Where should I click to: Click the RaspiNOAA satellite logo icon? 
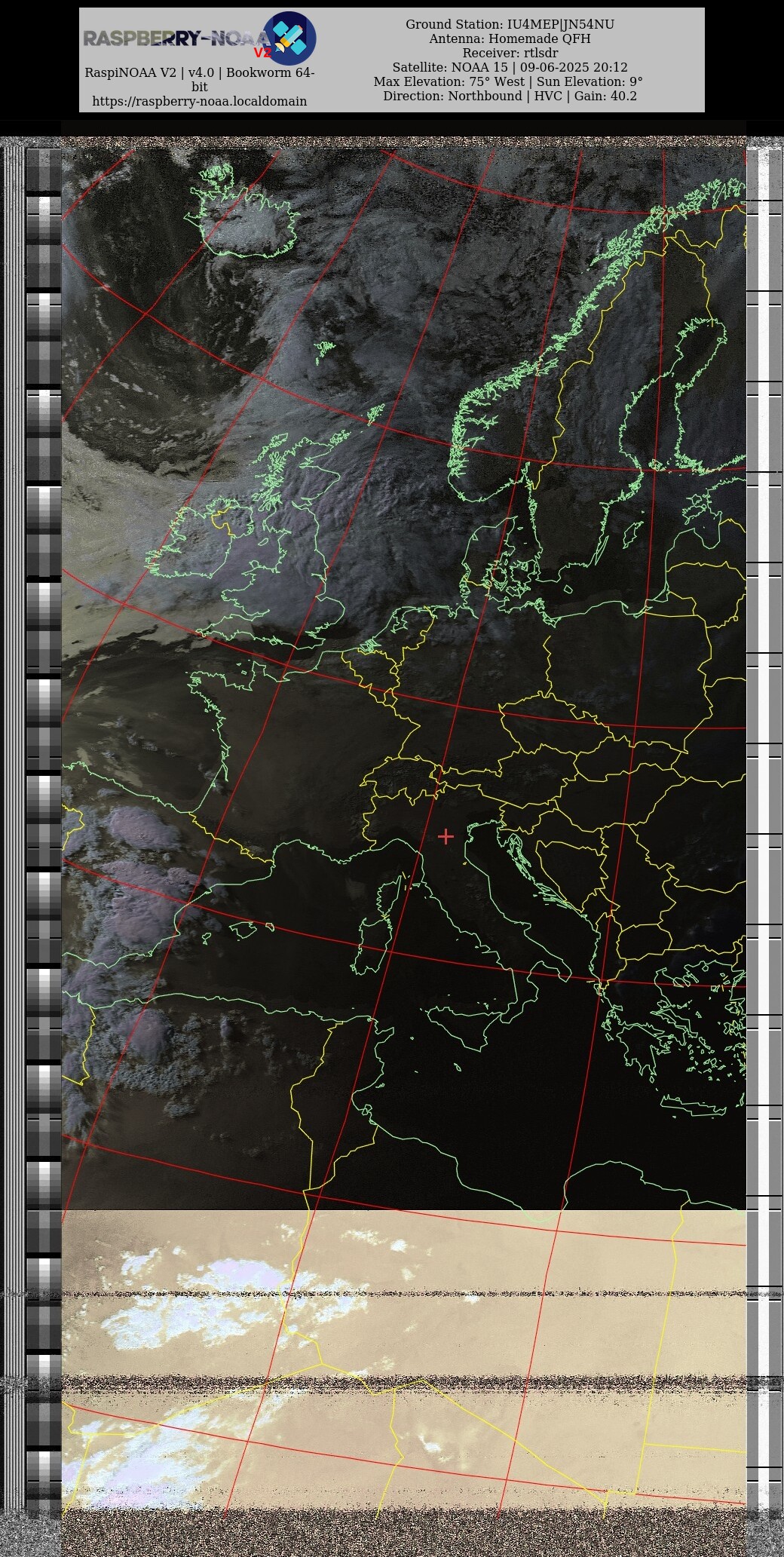click(x=289, y=38)
